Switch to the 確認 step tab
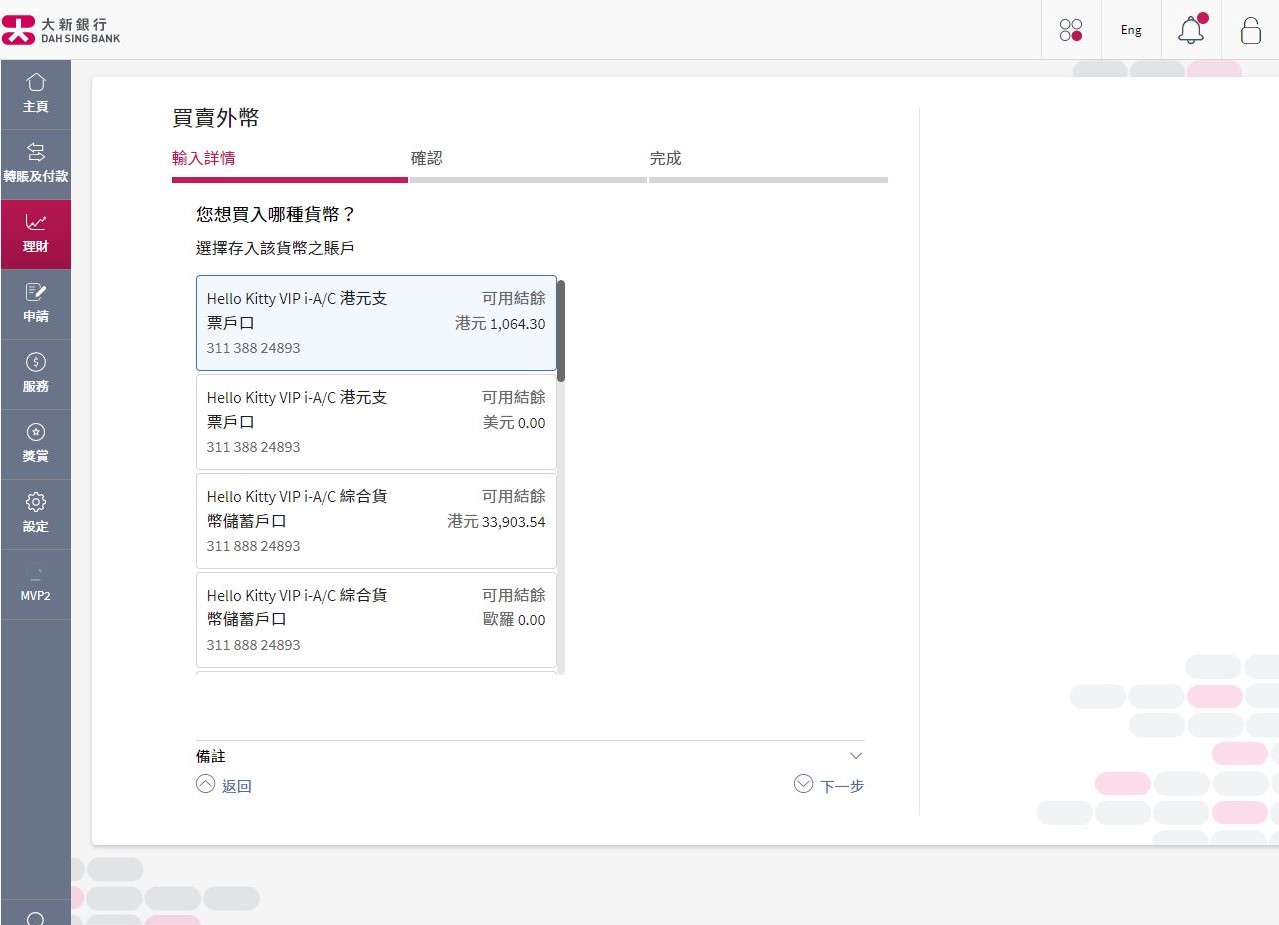The height and width of the screenshot is (925, 1279). 427,158
